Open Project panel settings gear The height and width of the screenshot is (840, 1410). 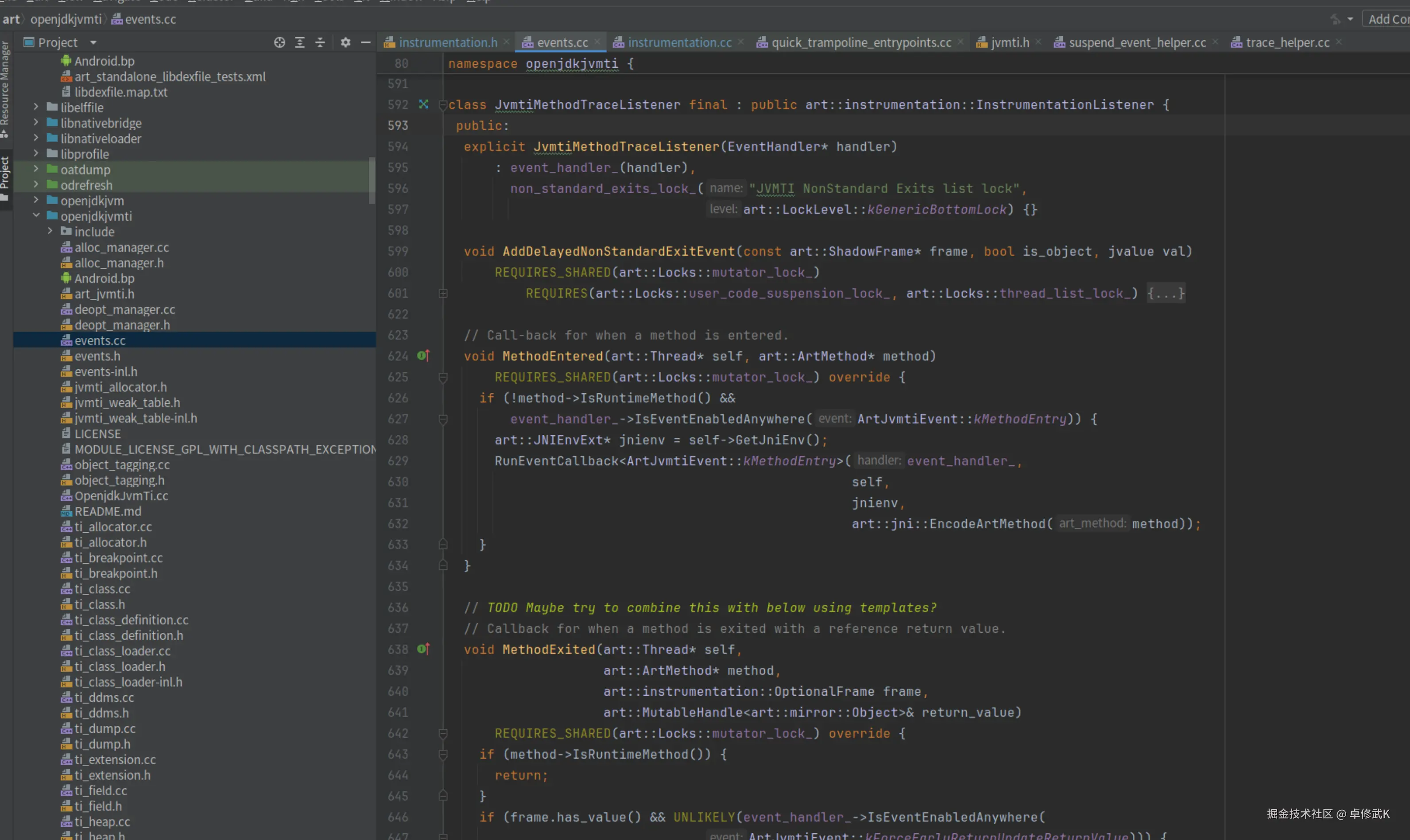coord(345,43)
